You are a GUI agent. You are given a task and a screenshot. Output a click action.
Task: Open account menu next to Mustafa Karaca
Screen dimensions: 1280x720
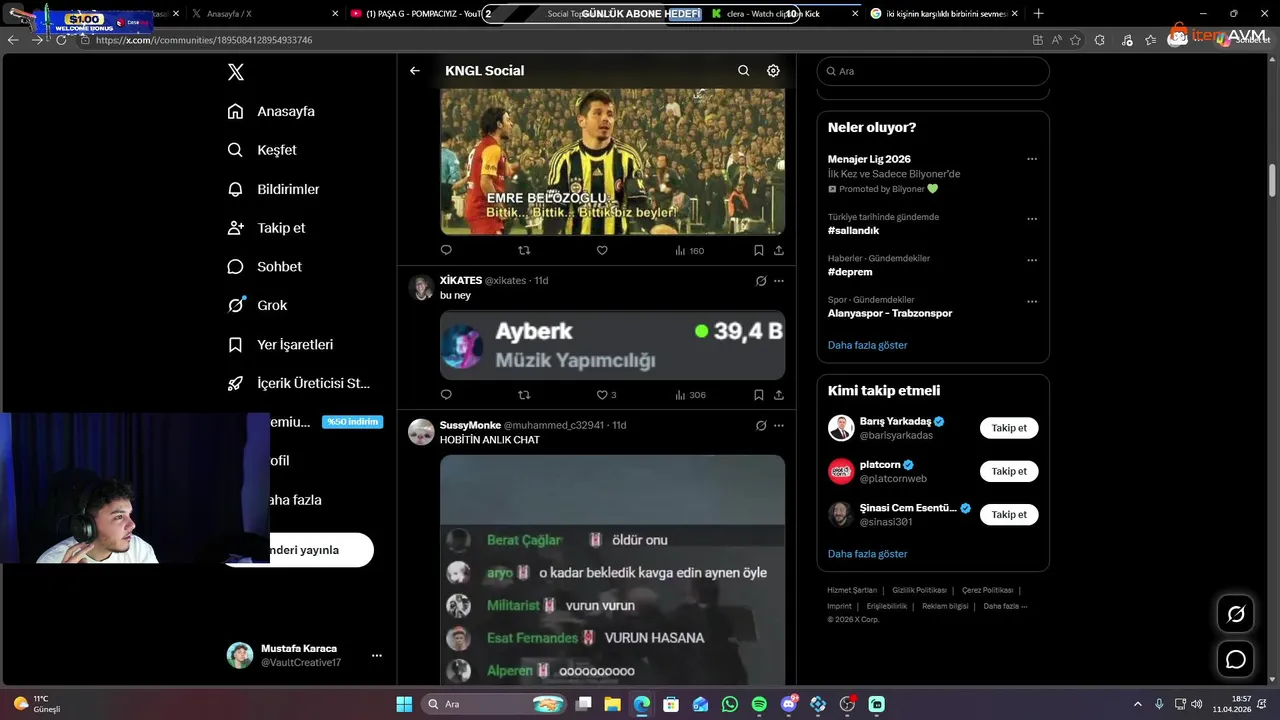click(x=377, y=656)
